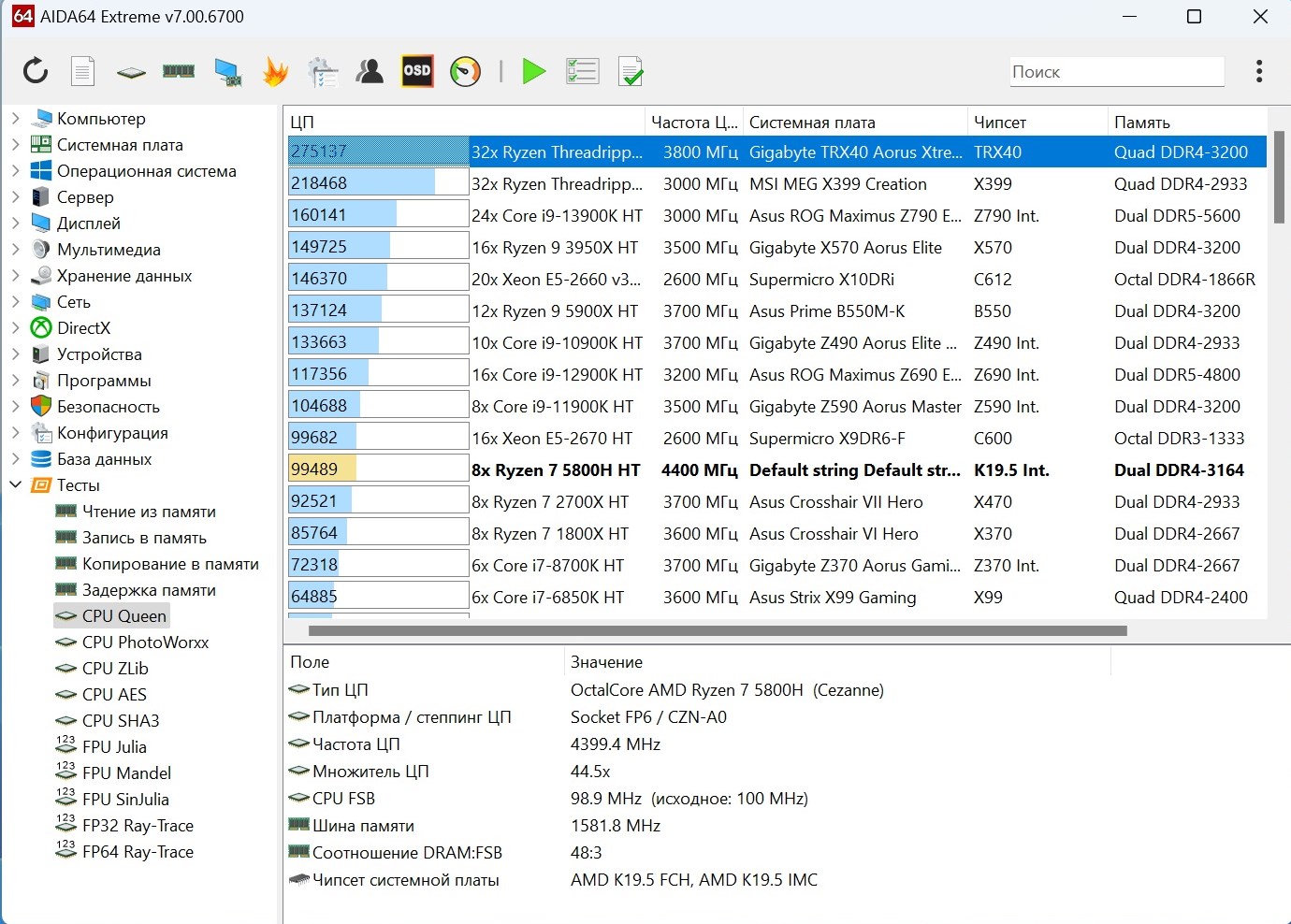The image size is (1291, 924).
Task: Open the three-dot options menu
Action: coord(1259,71)
